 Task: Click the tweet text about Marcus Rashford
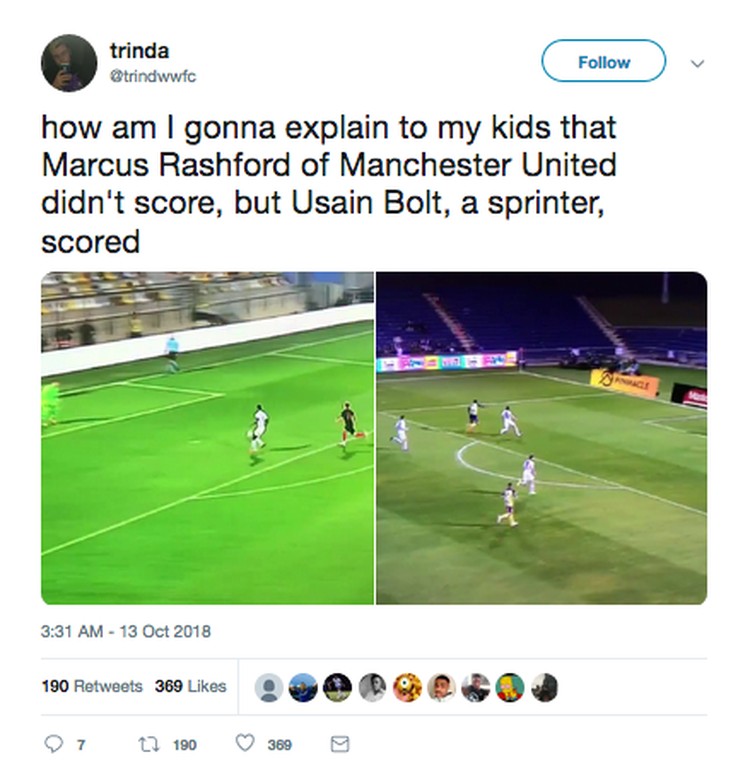point(329,184)
